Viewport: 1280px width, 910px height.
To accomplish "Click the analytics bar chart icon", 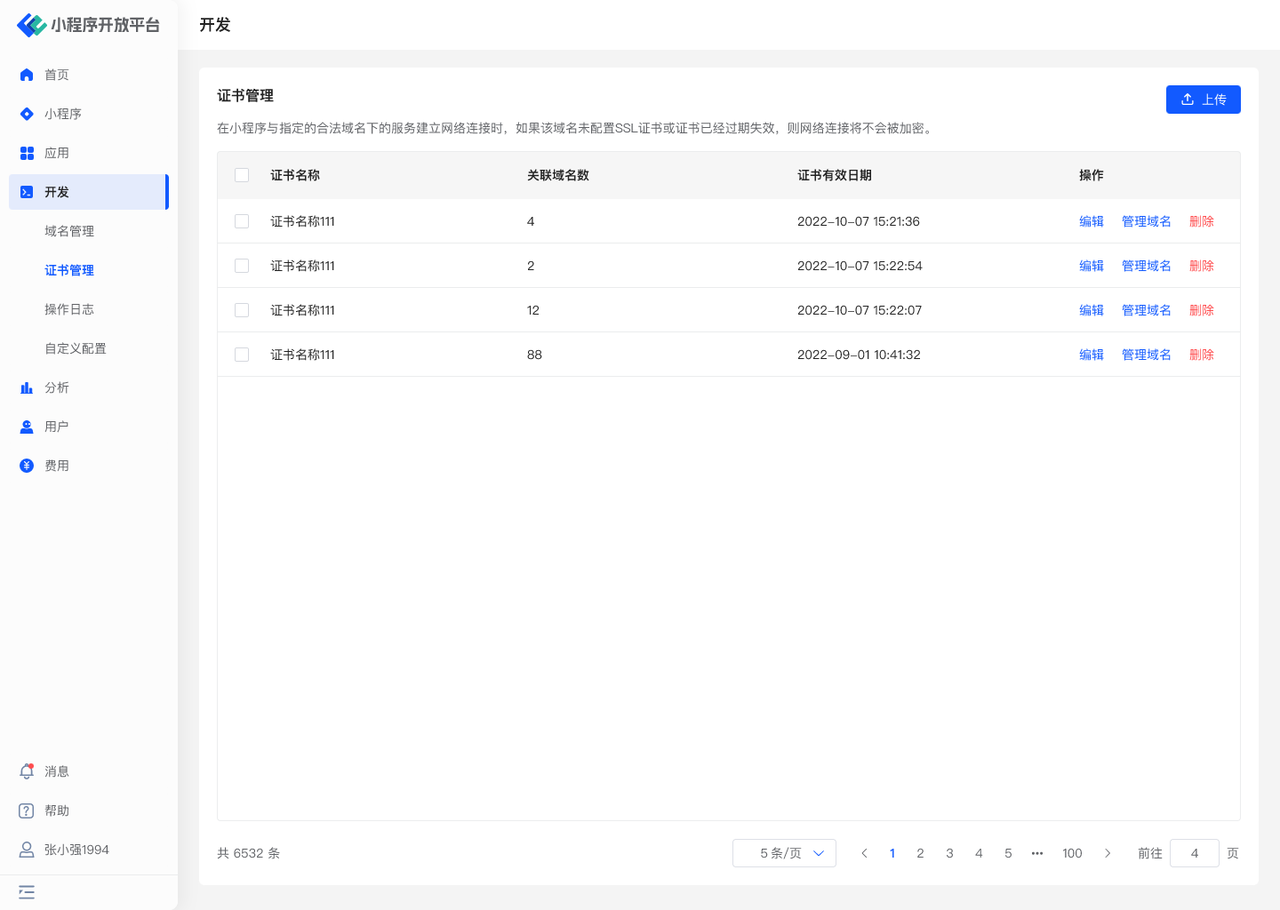I will tap(27, 388).
